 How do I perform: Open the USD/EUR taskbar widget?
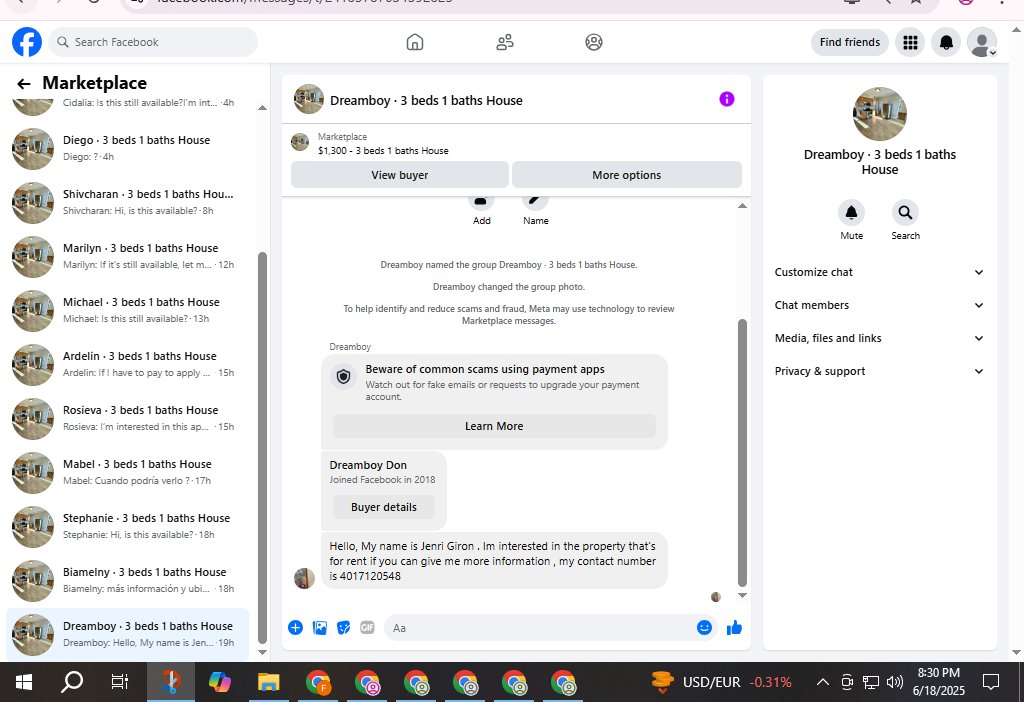tap(722, 682)
